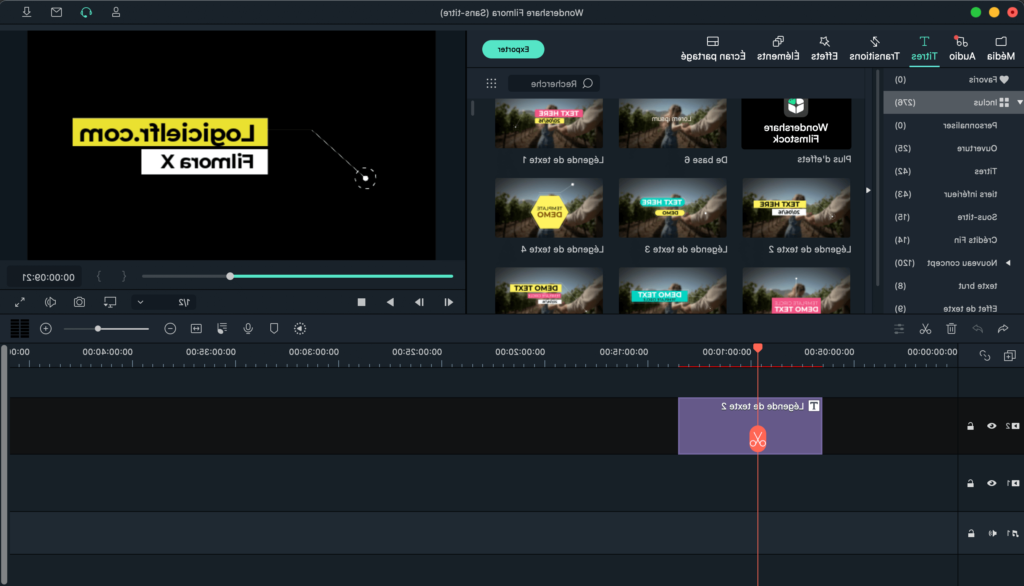This screenshot has height=586, width=1024.
Task: Mute the audio track speaker
Action: pyautogui.click(x=993, y=534)
